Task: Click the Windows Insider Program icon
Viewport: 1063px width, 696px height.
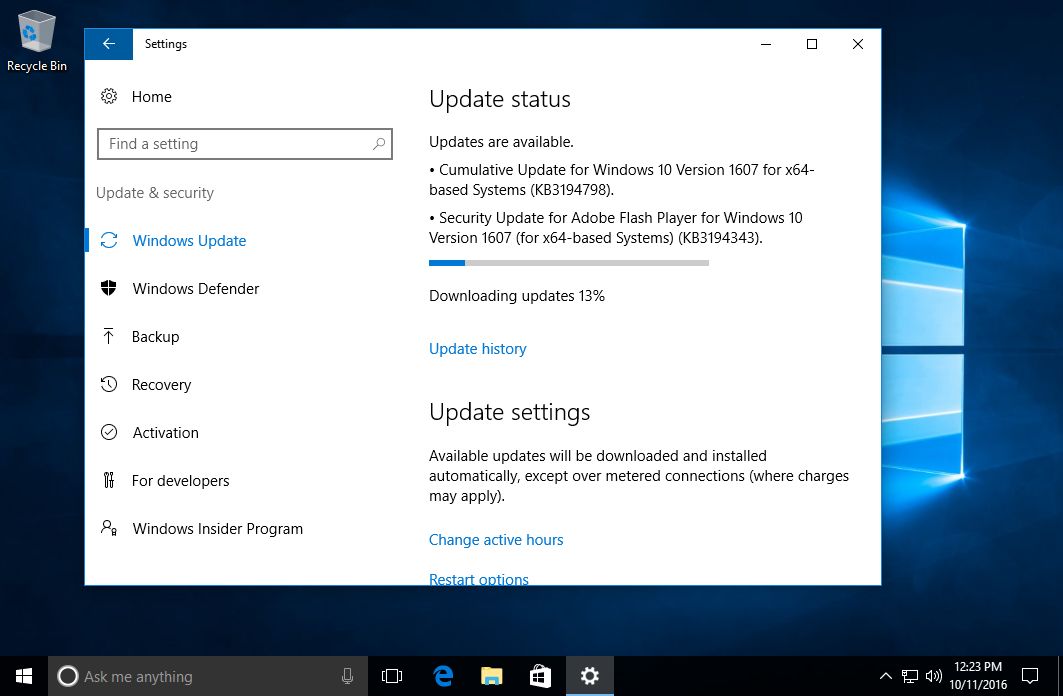Action: pos(108,528)
